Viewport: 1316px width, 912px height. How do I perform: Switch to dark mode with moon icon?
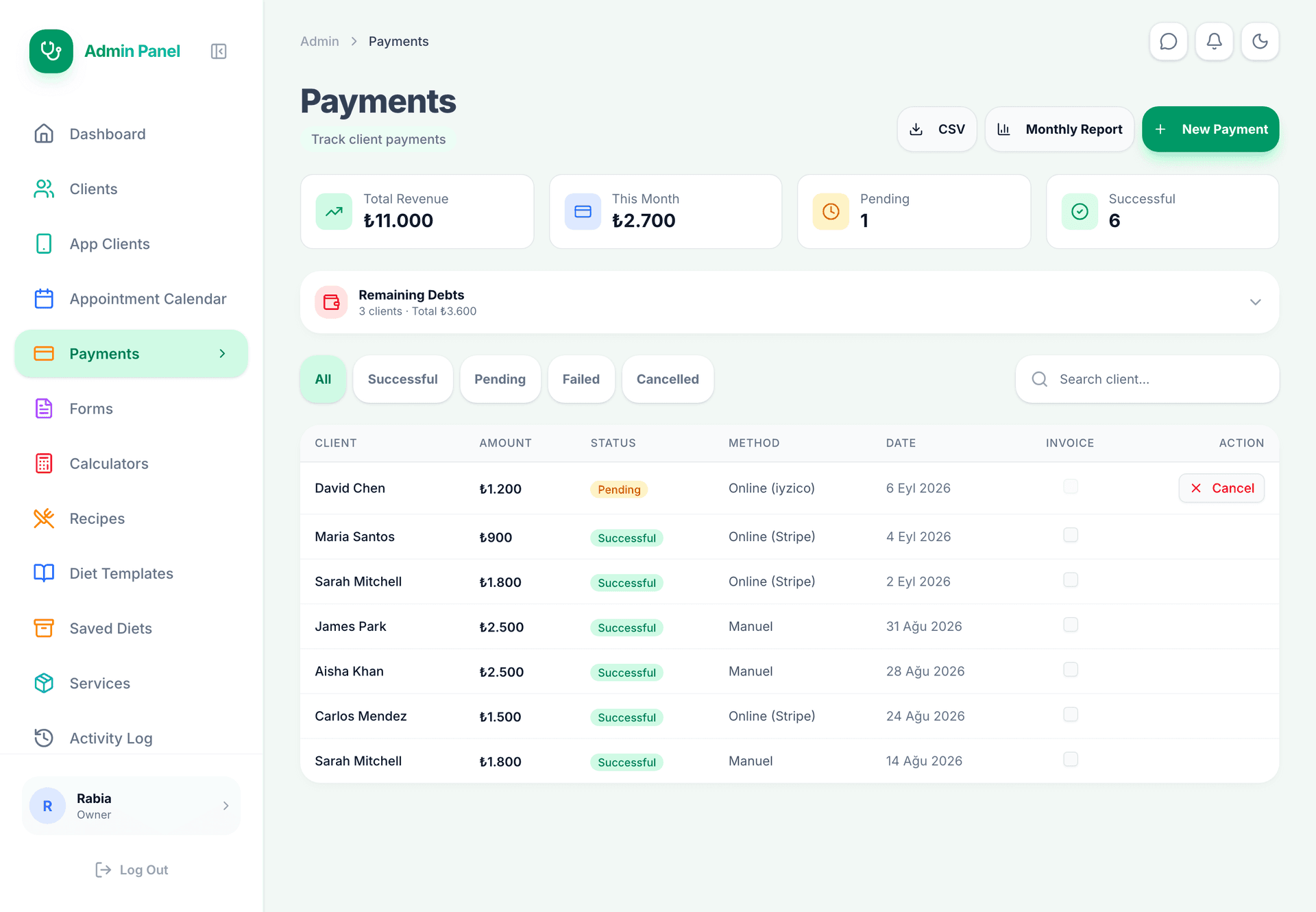[1260, 42]
